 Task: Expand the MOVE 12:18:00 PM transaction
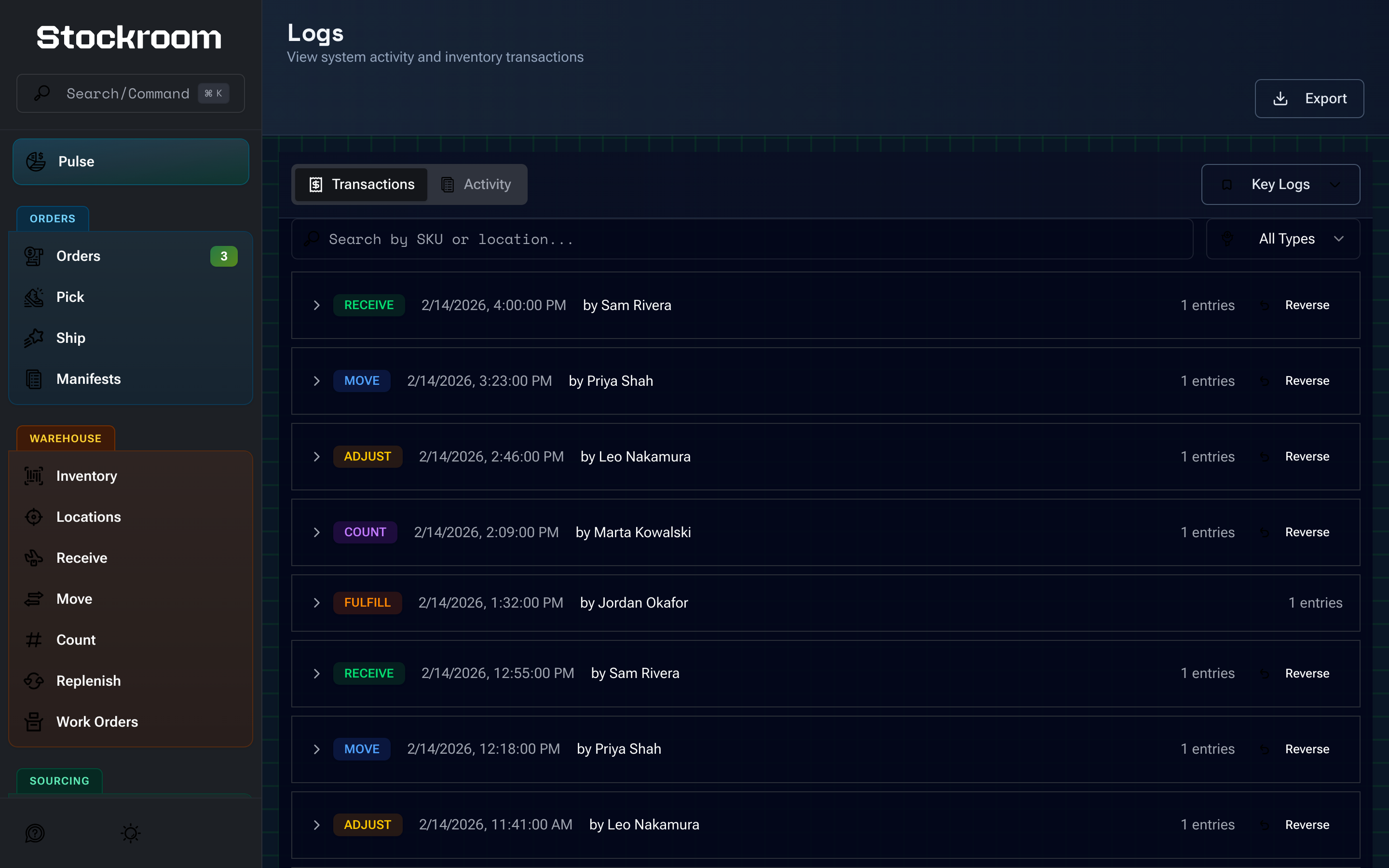317,749
